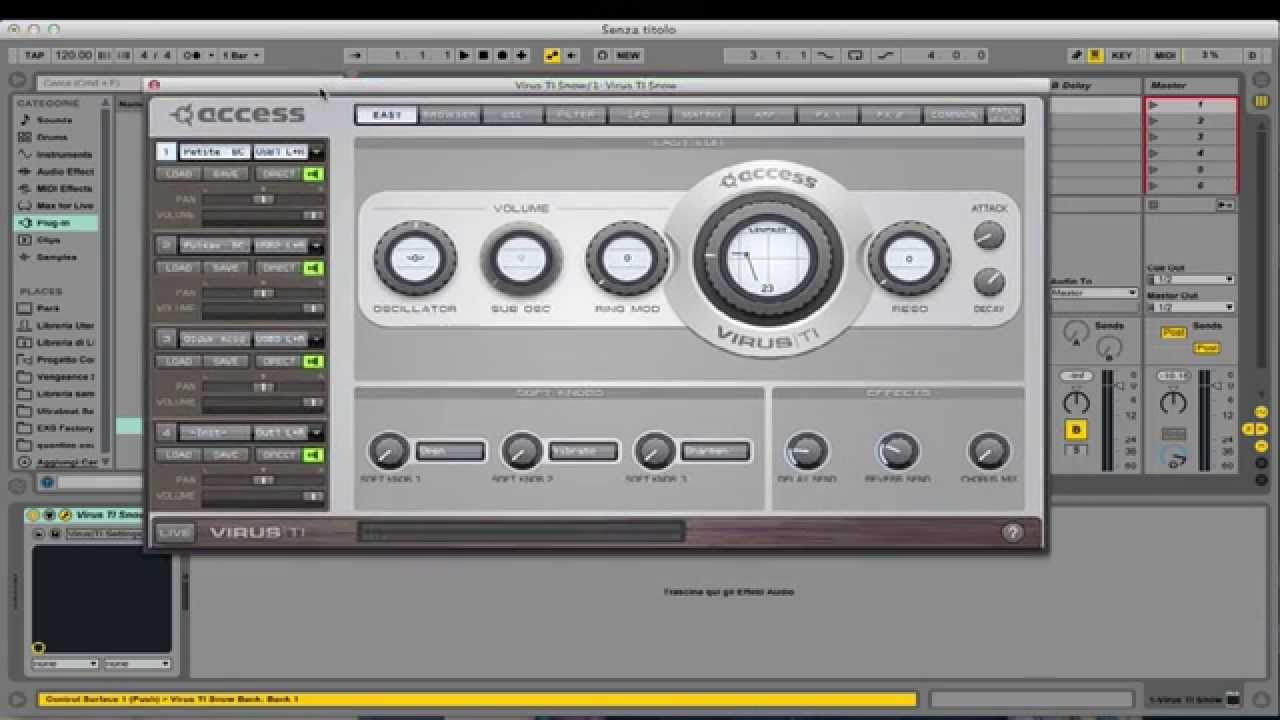Toggle the draw mode pencil button

click(x=1077, y=55)
